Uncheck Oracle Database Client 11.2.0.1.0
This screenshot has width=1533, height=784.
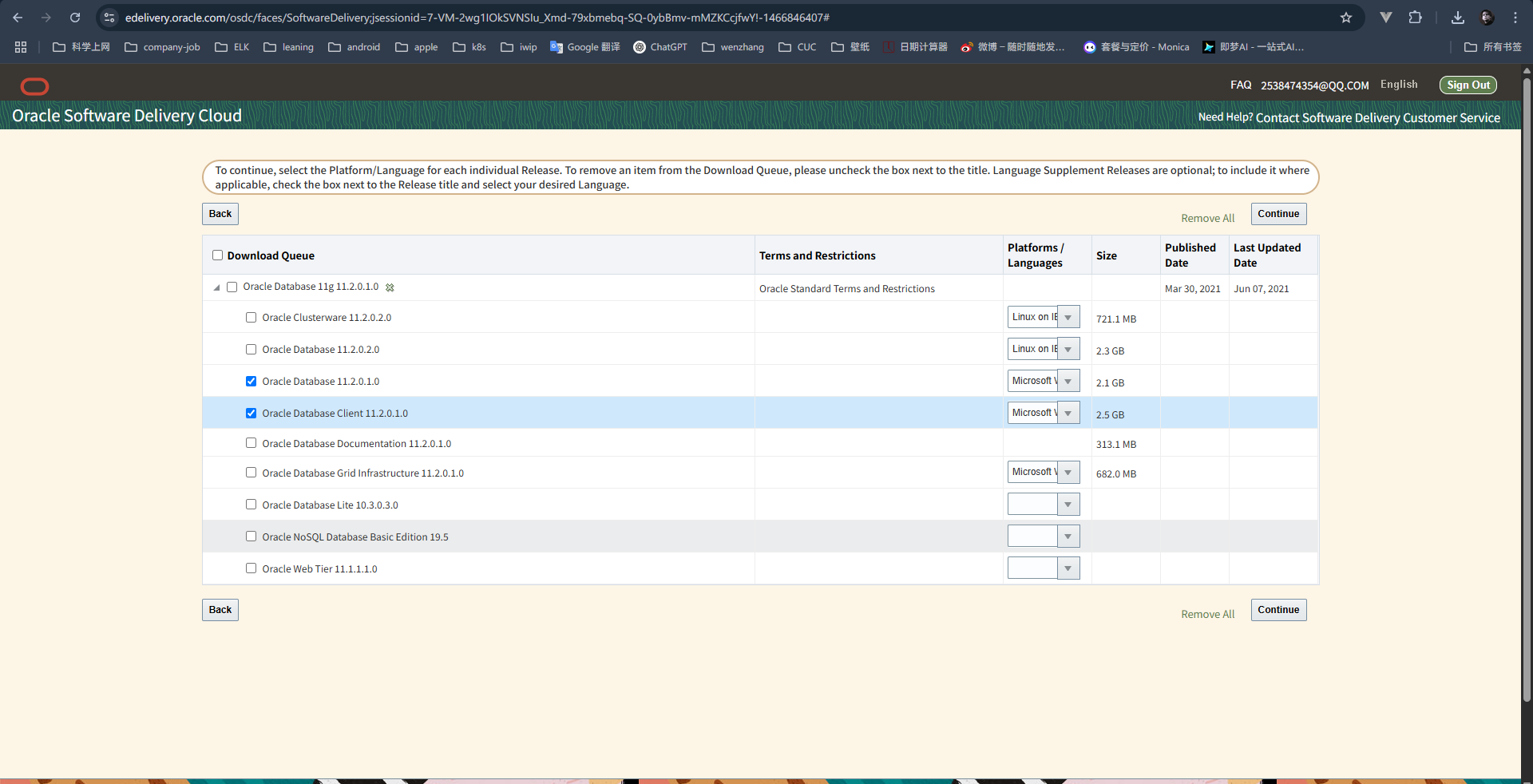(x=251, y=413)
